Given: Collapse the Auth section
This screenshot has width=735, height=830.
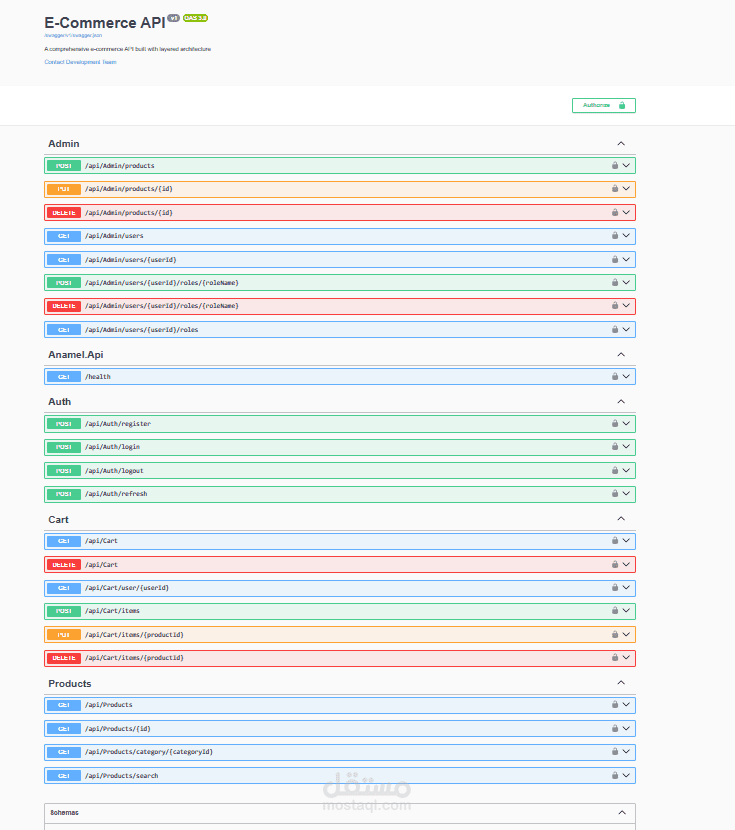Looking at the screenshot, I should pyautogui.click(x=621, y=401).
